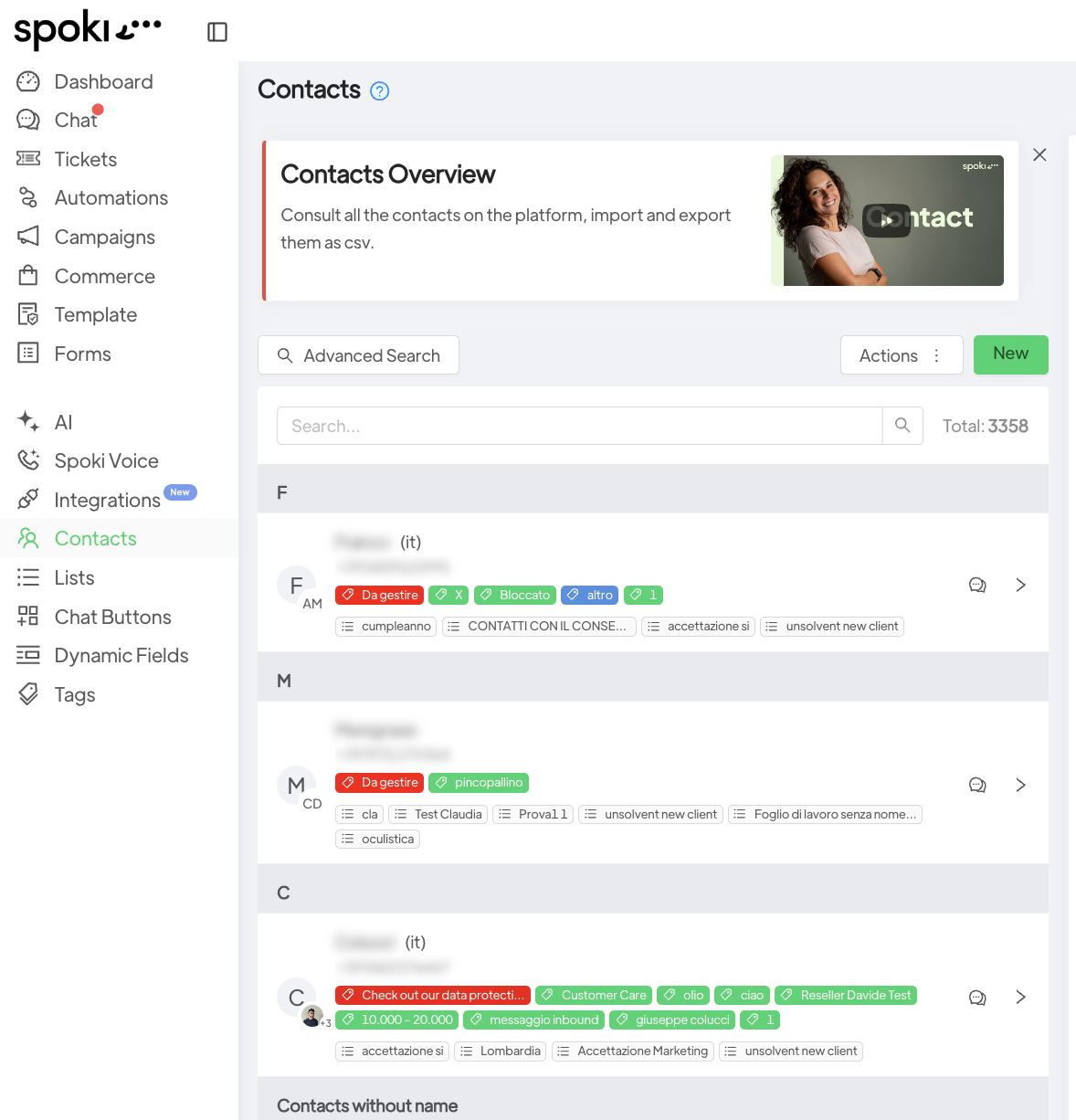Open the Tags page in sidebar

click(x=74, y=695)
